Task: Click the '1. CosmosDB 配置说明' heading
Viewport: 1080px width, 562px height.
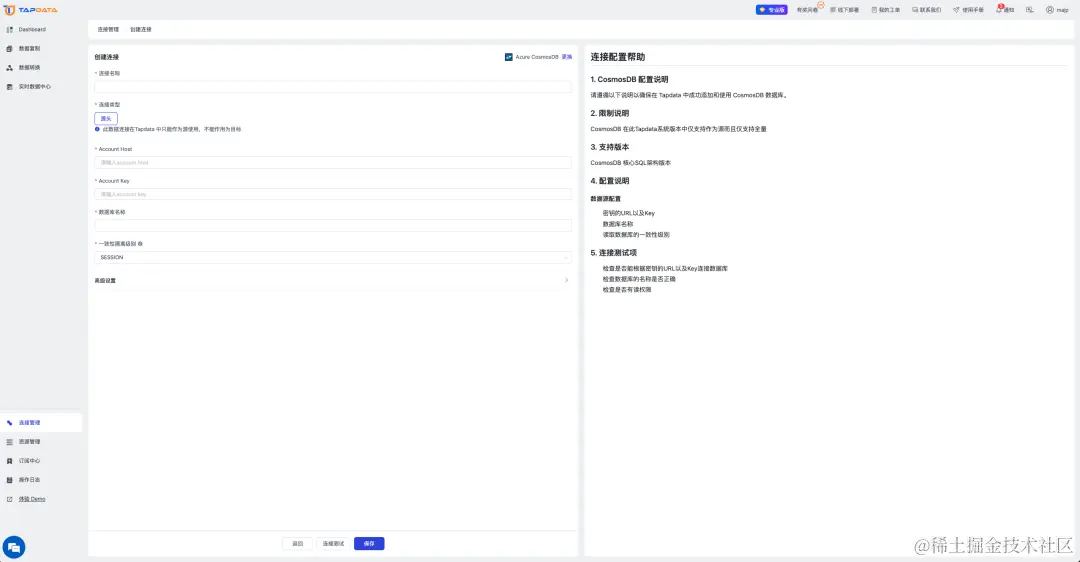Action: coord(630,79)
